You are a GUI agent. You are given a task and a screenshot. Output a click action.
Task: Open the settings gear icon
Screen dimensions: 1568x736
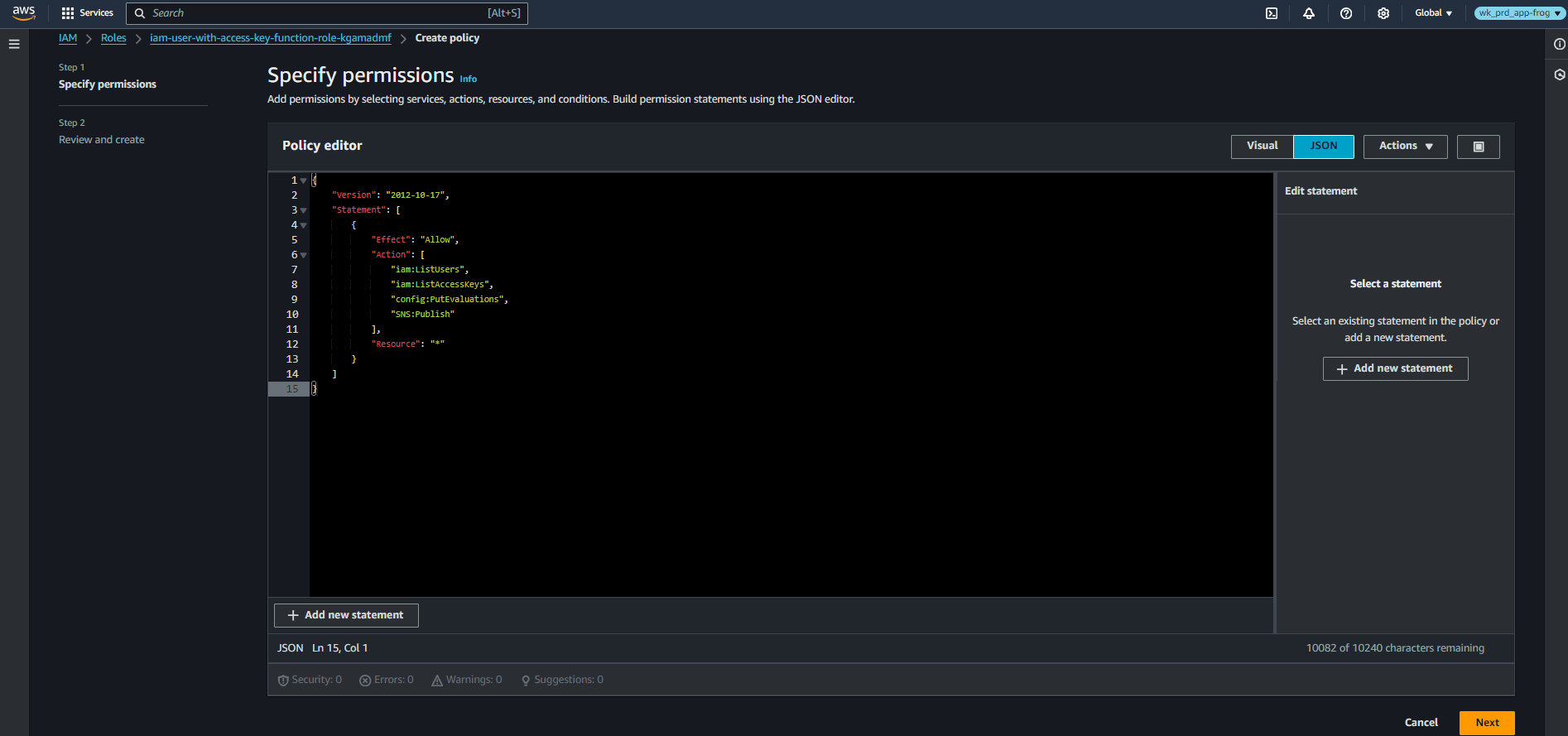point(1383,13)
